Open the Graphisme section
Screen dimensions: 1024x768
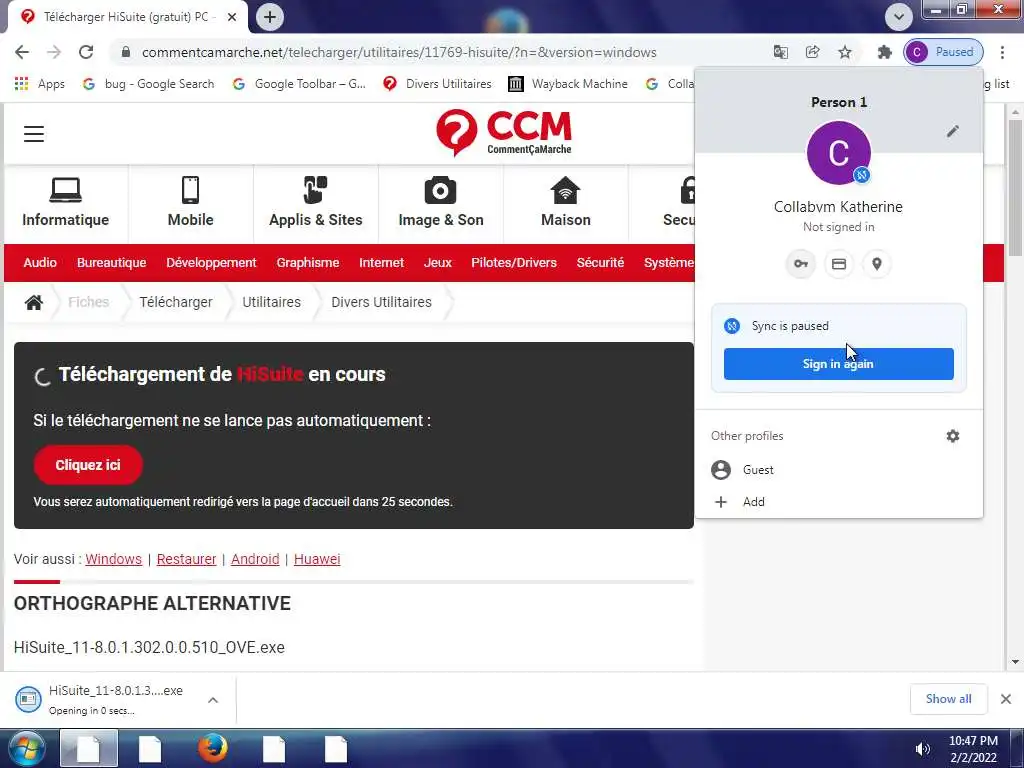pos(308,263)
